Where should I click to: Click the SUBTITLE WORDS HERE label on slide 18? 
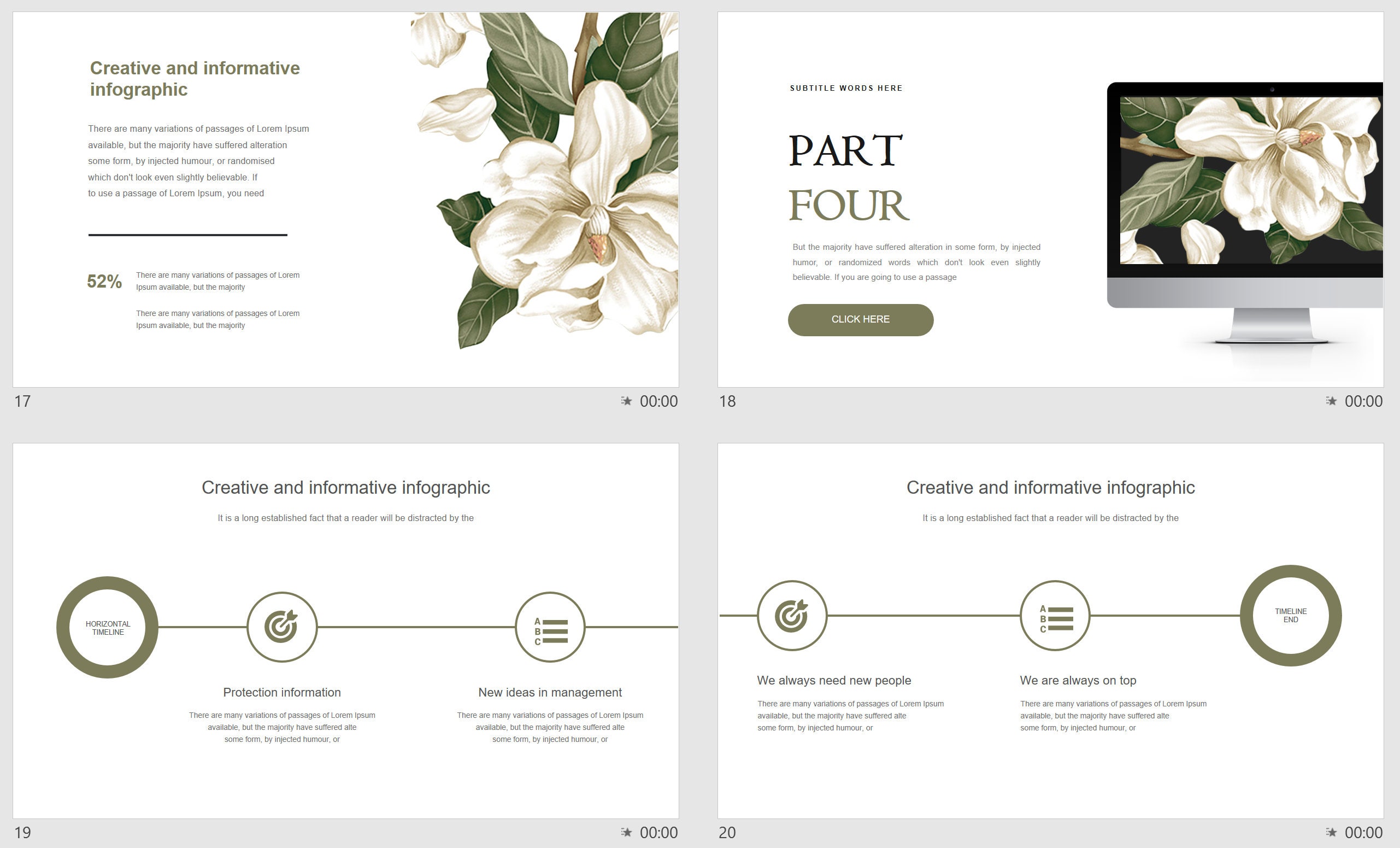pos(845,88)
